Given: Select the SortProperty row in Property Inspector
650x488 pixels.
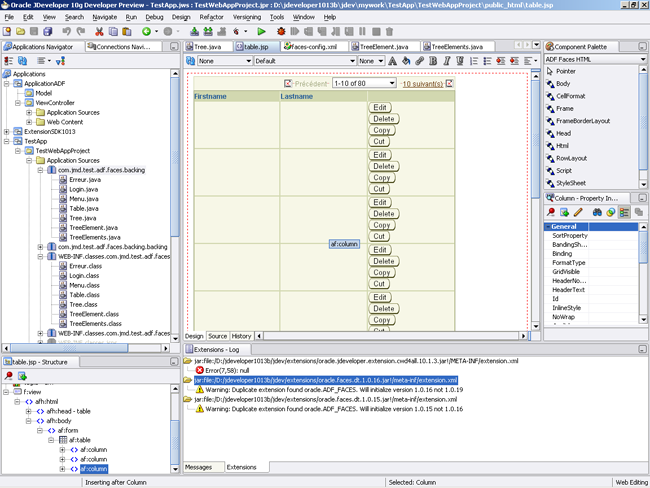Looking at the screenshot, I should [x=570, y=235].
